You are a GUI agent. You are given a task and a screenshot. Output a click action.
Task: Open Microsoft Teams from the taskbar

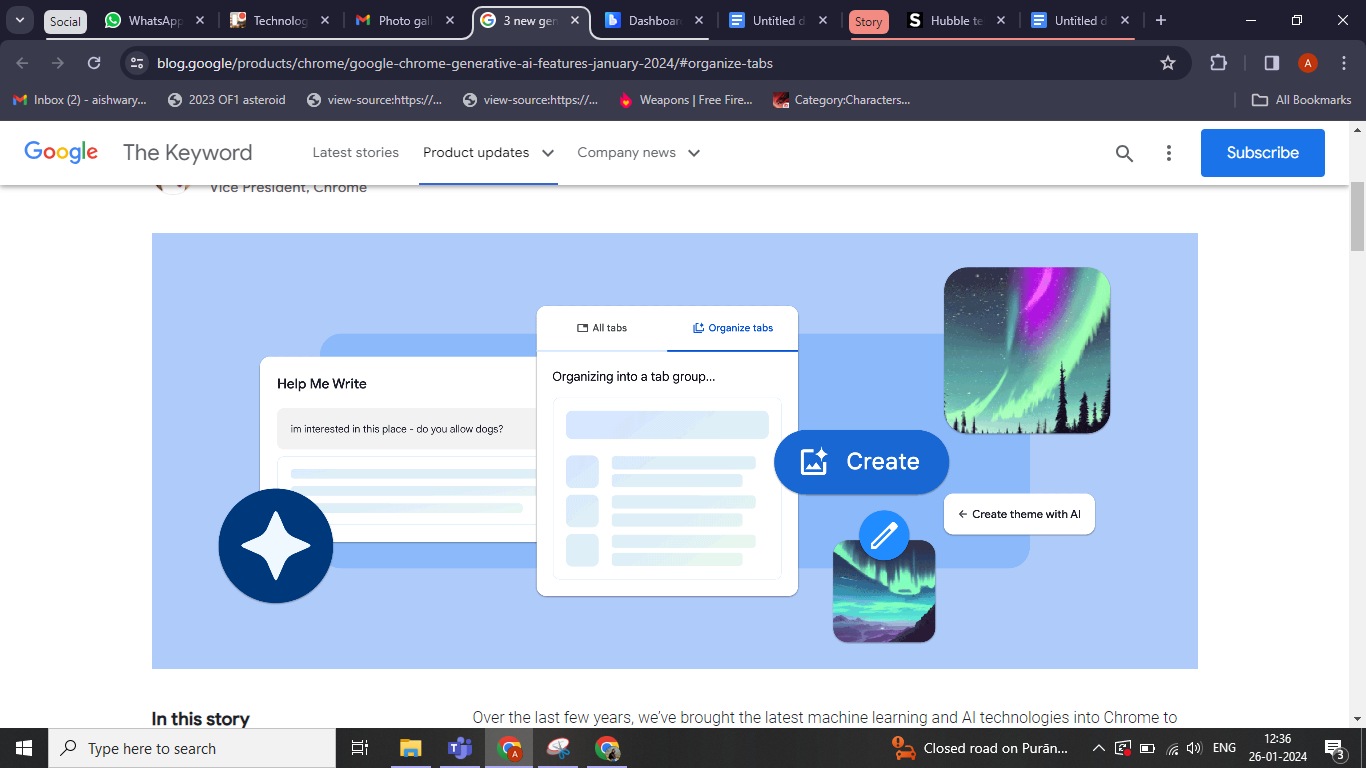pyautogui.click(x=460, y=748)
